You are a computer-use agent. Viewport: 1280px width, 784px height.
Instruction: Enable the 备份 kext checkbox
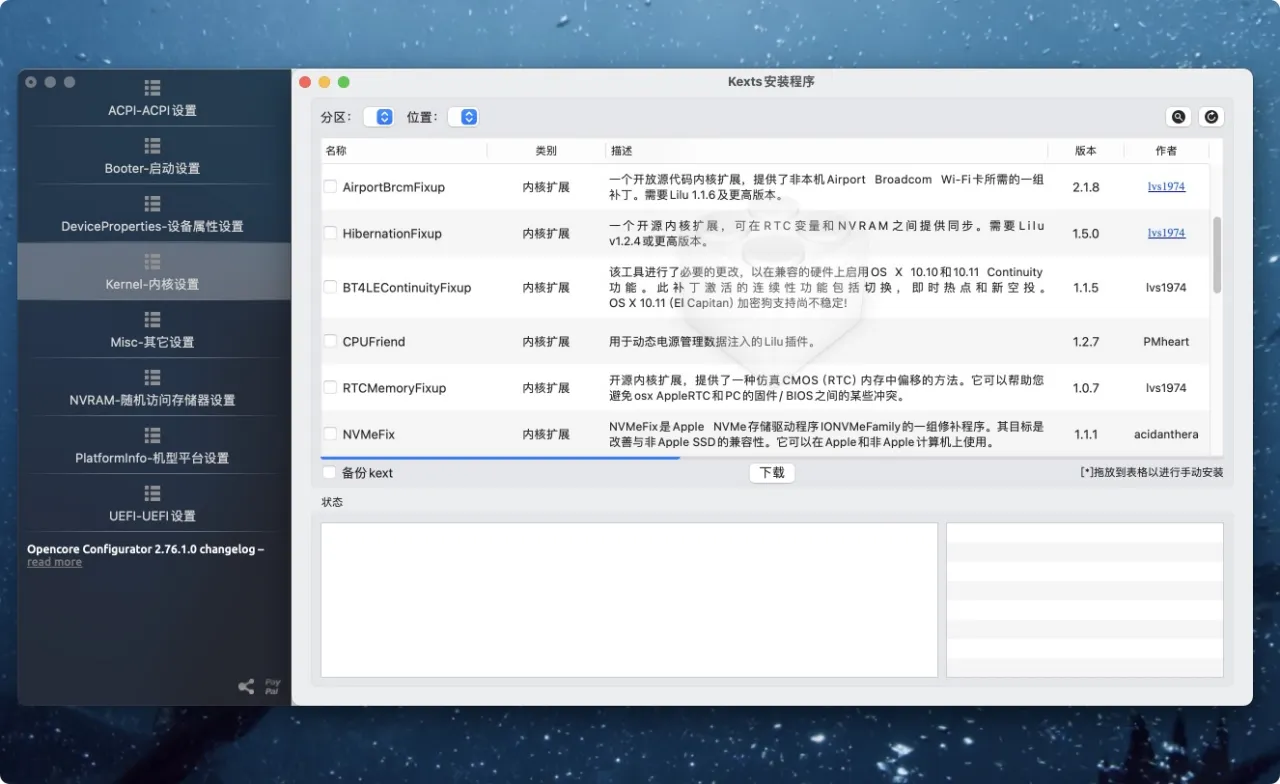(329, 473)
